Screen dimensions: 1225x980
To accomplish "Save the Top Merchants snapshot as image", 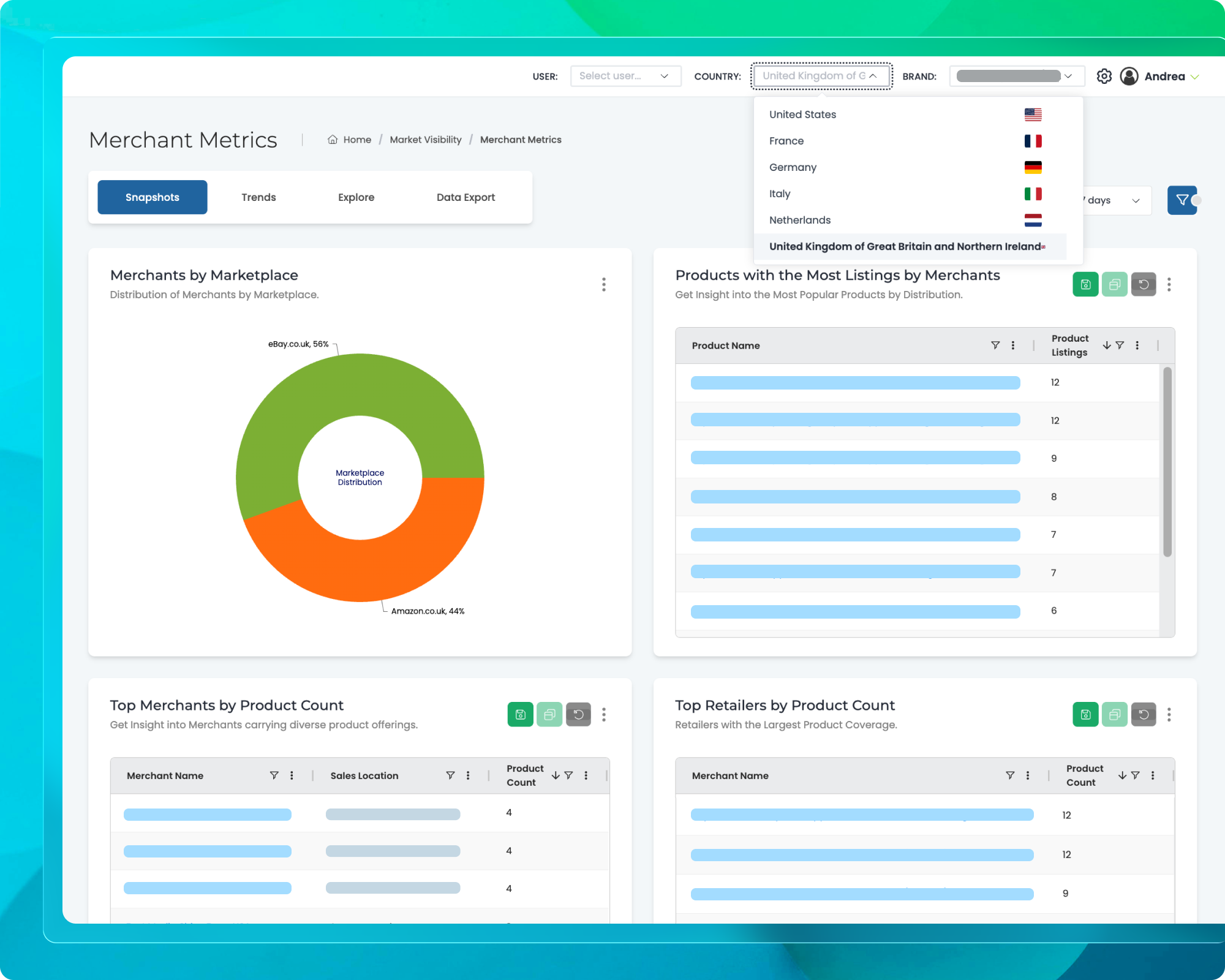I will (520, 714).
